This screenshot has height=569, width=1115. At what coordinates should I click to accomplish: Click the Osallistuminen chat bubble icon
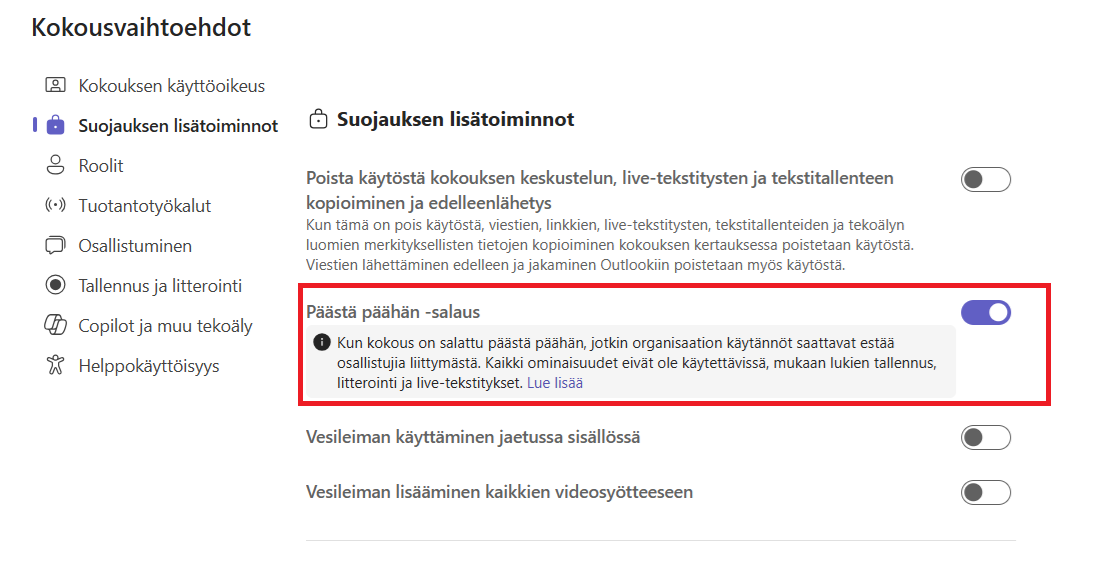tap(55, 246)
